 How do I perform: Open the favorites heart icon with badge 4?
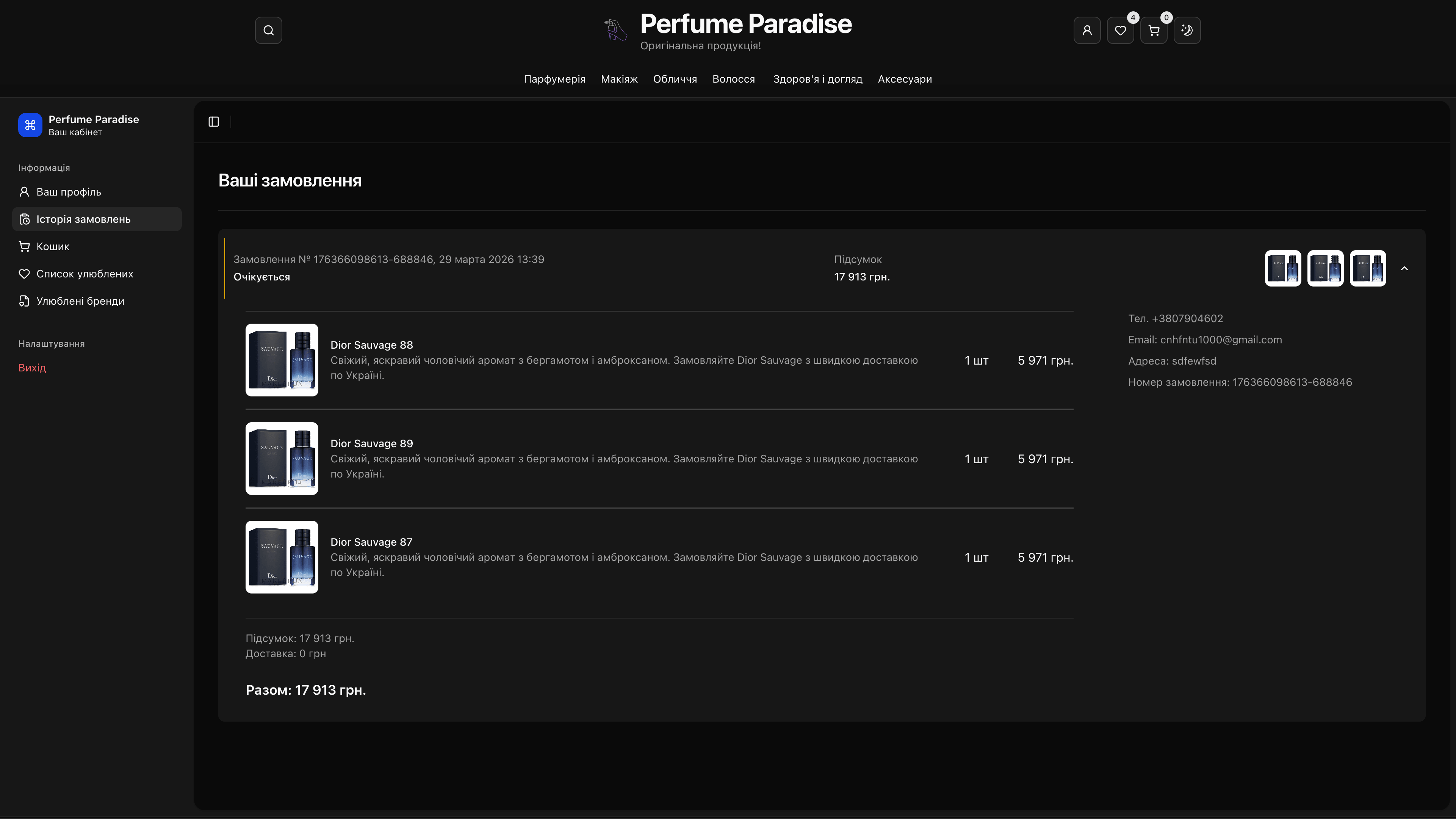[x=1120, y=30]
